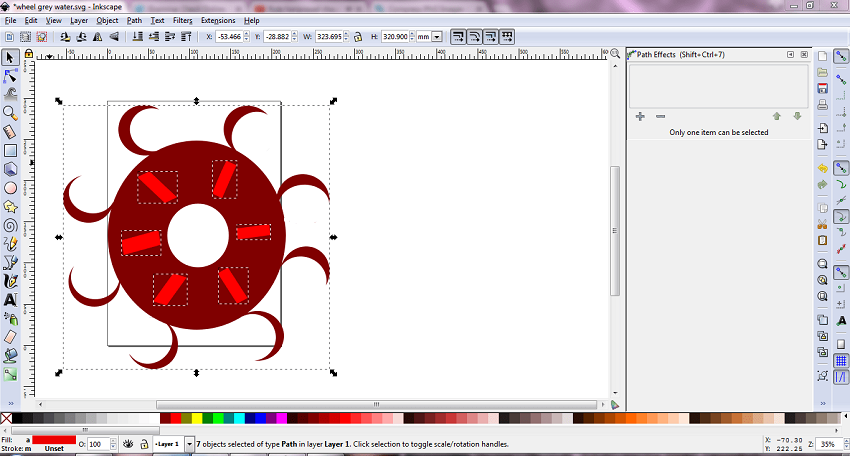The height and width of the screenshot is (456, 850).
Task: Click the Save document icon
Action: tap(822, 89)
